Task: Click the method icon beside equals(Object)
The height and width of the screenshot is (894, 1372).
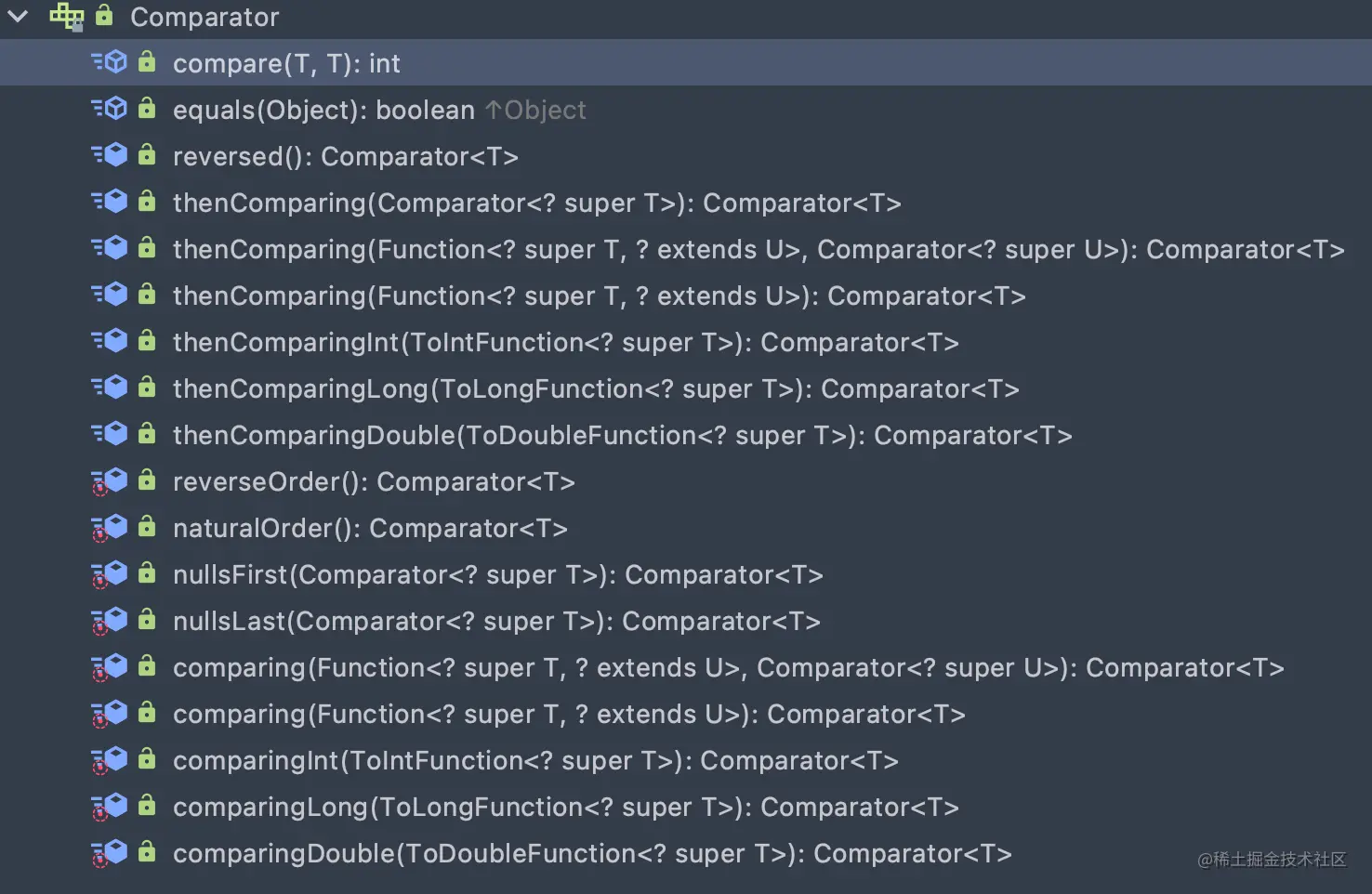Action: pos(110,109)
